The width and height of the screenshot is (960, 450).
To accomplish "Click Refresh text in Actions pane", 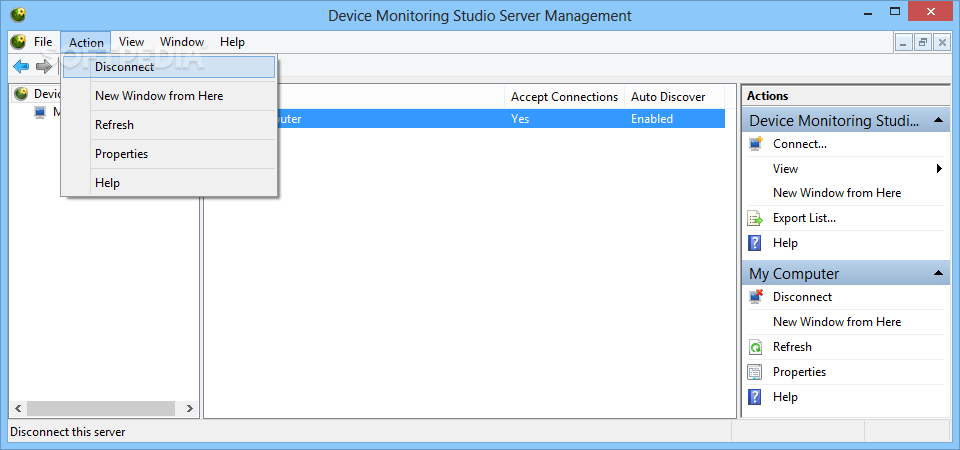I will point(792,347).
